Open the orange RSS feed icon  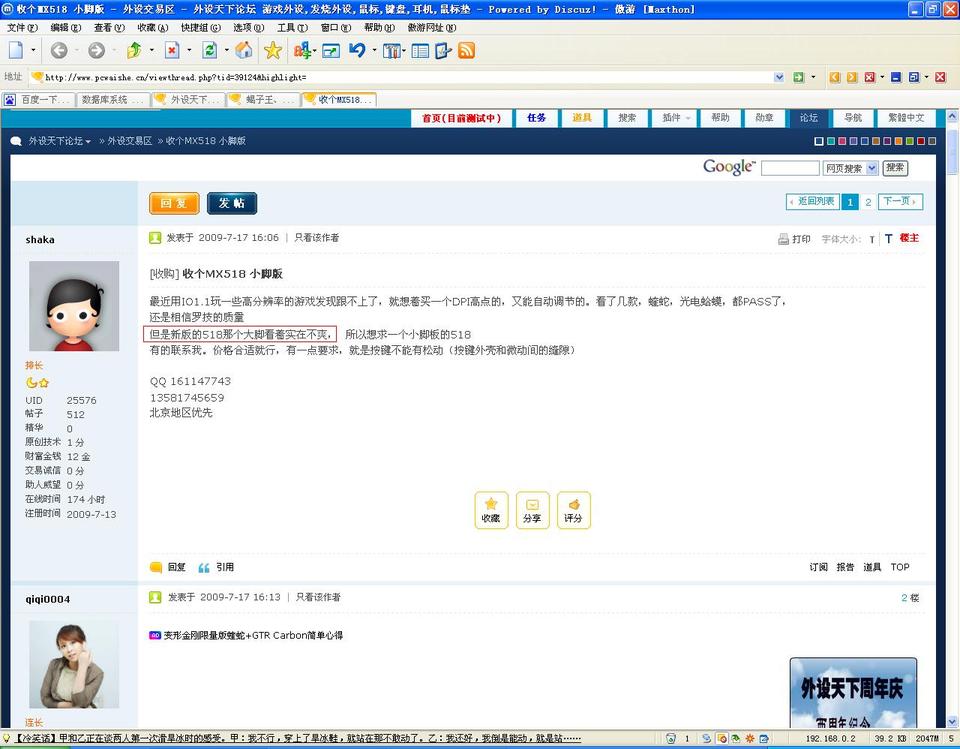click(466, 50)
